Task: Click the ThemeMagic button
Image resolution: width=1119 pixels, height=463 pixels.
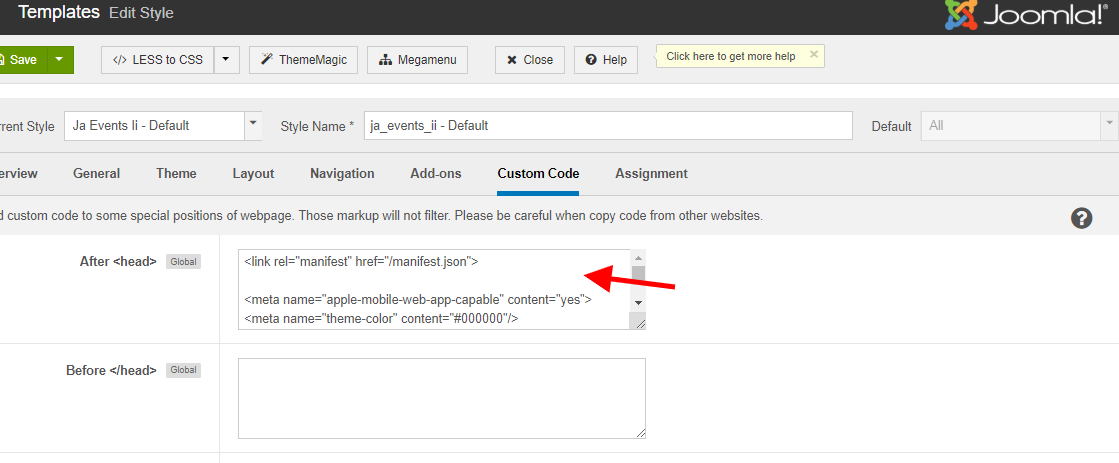Action: coord(304,60)
